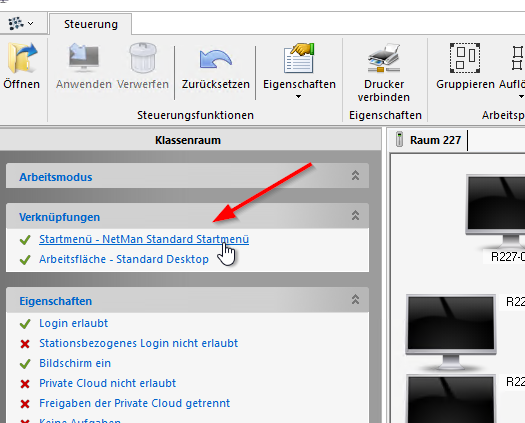Screen dimensions: 525x423
Task: Collapse the Eigenschaften panel section
Action: [355, 299]
